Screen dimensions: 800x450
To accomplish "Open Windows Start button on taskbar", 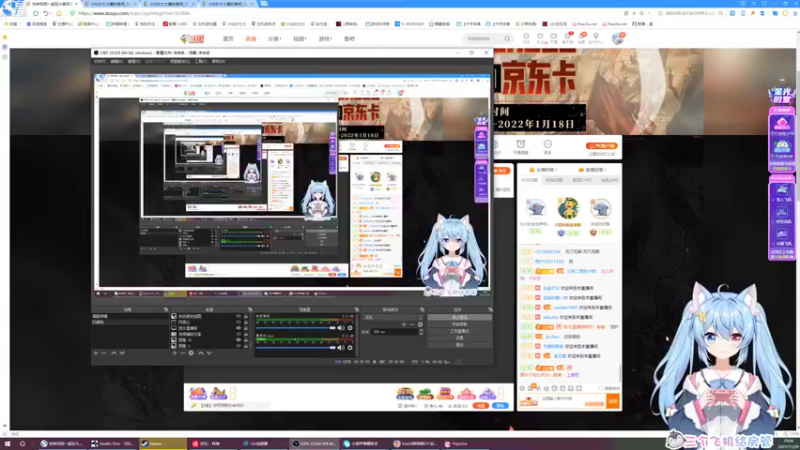I will coord(7,444).
